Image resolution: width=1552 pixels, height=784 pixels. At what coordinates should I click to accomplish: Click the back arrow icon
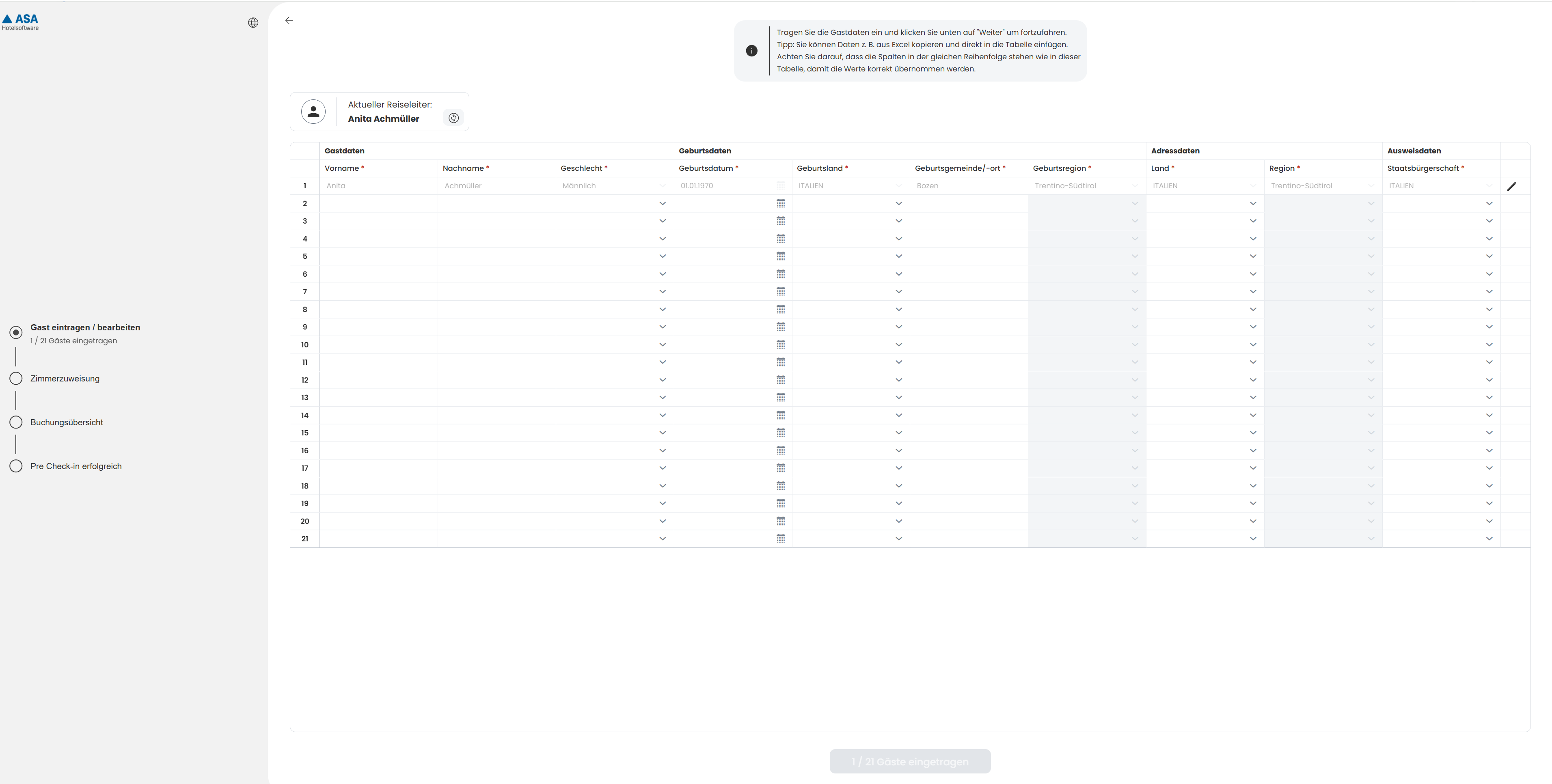coord(289,20)
